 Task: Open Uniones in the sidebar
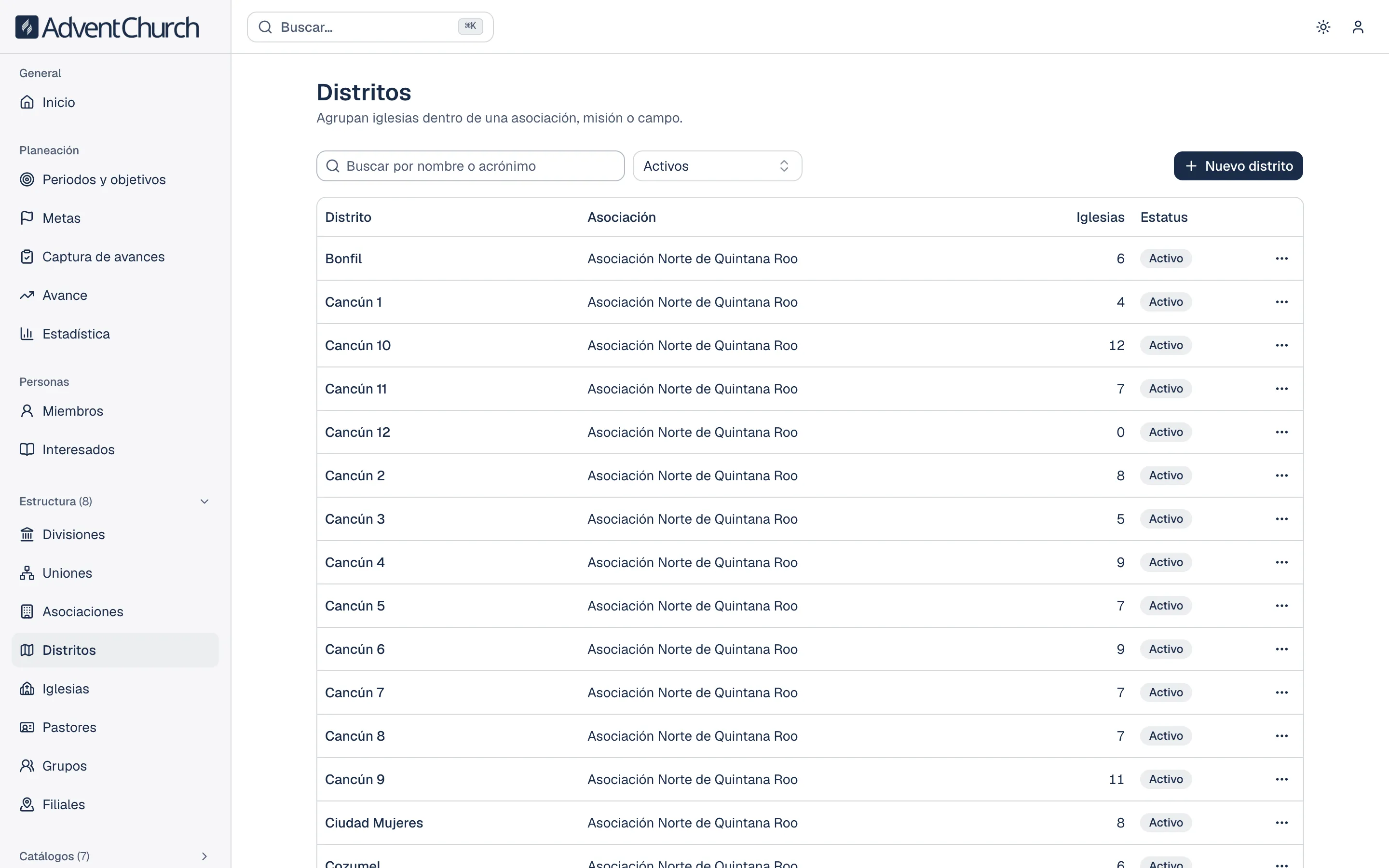115,573
